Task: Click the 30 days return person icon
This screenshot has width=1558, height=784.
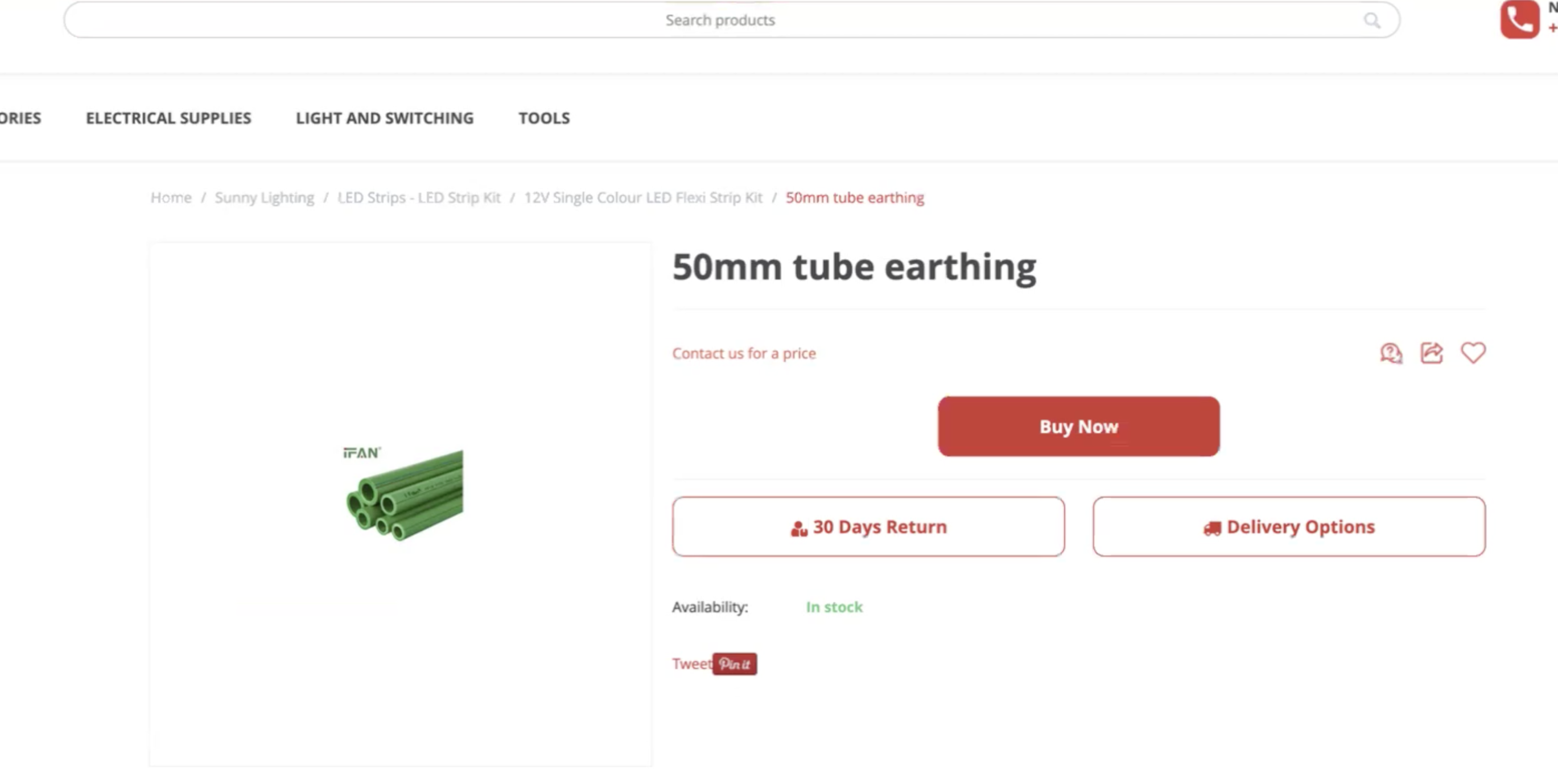Action: [x=799, y=528]
